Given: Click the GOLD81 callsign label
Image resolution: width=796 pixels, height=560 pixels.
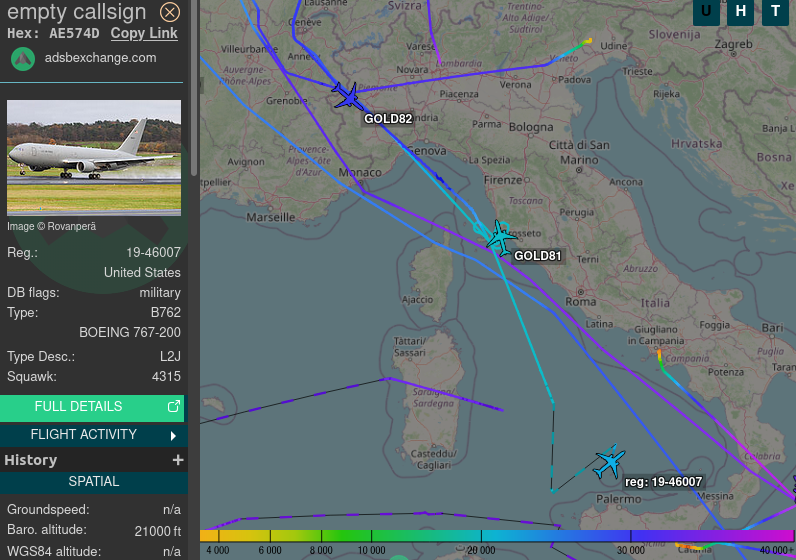Looking at the screenshot, I should [538, 256].
